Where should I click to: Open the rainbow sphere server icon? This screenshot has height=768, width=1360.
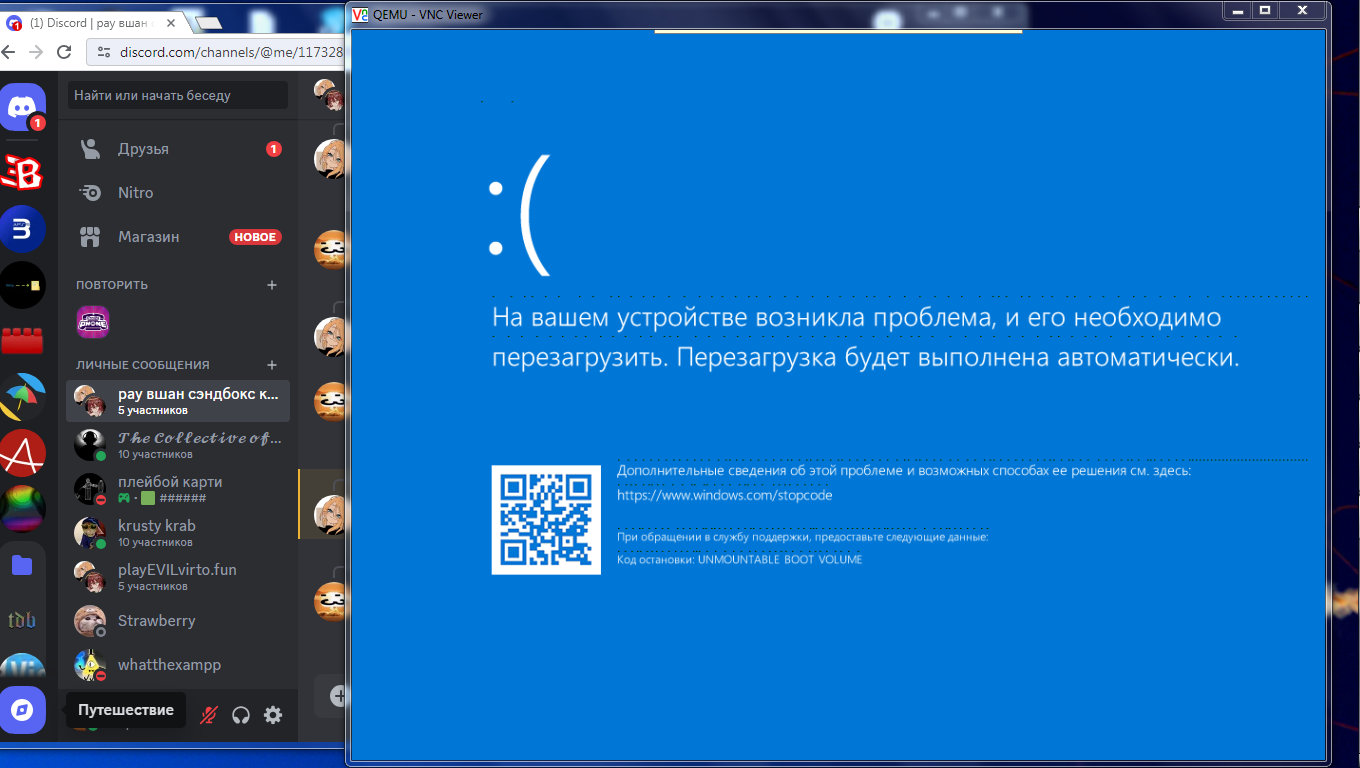point(22,509)
